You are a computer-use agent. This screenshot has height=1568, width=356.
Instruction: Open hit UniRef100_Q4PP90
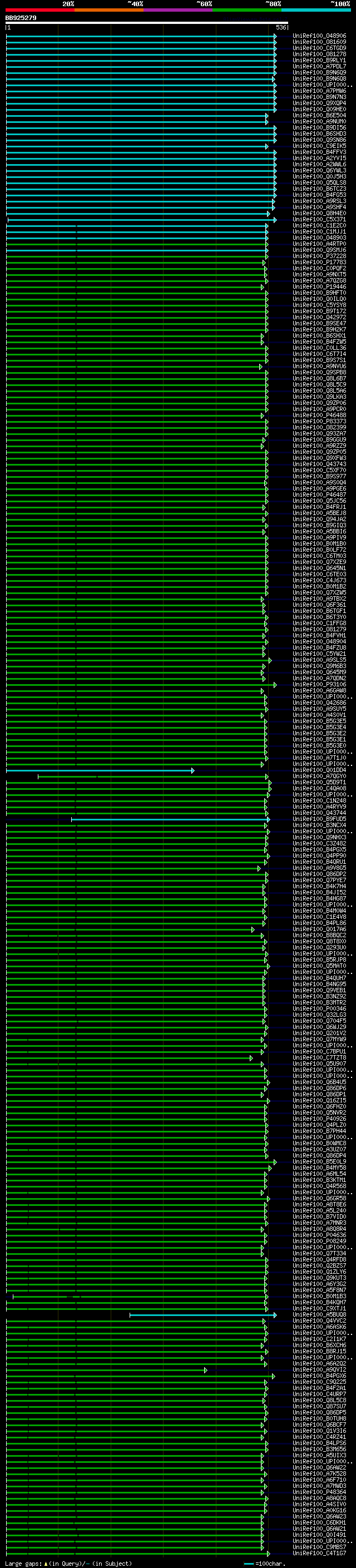pyautogui.click(x=319, y=856)
